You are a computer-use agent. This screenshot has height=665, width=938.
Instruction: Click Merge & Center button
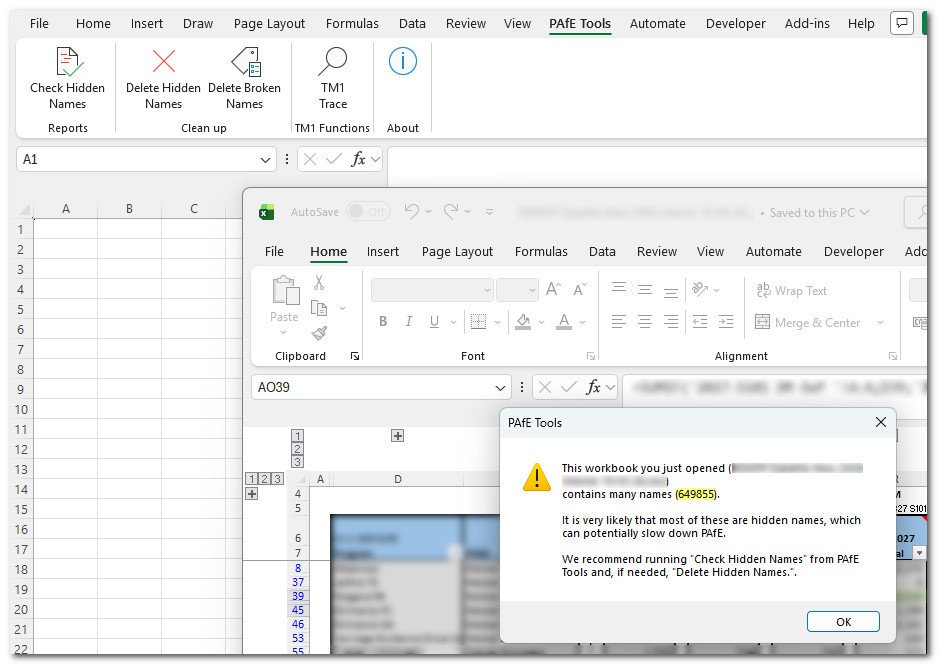pos(807,322)
